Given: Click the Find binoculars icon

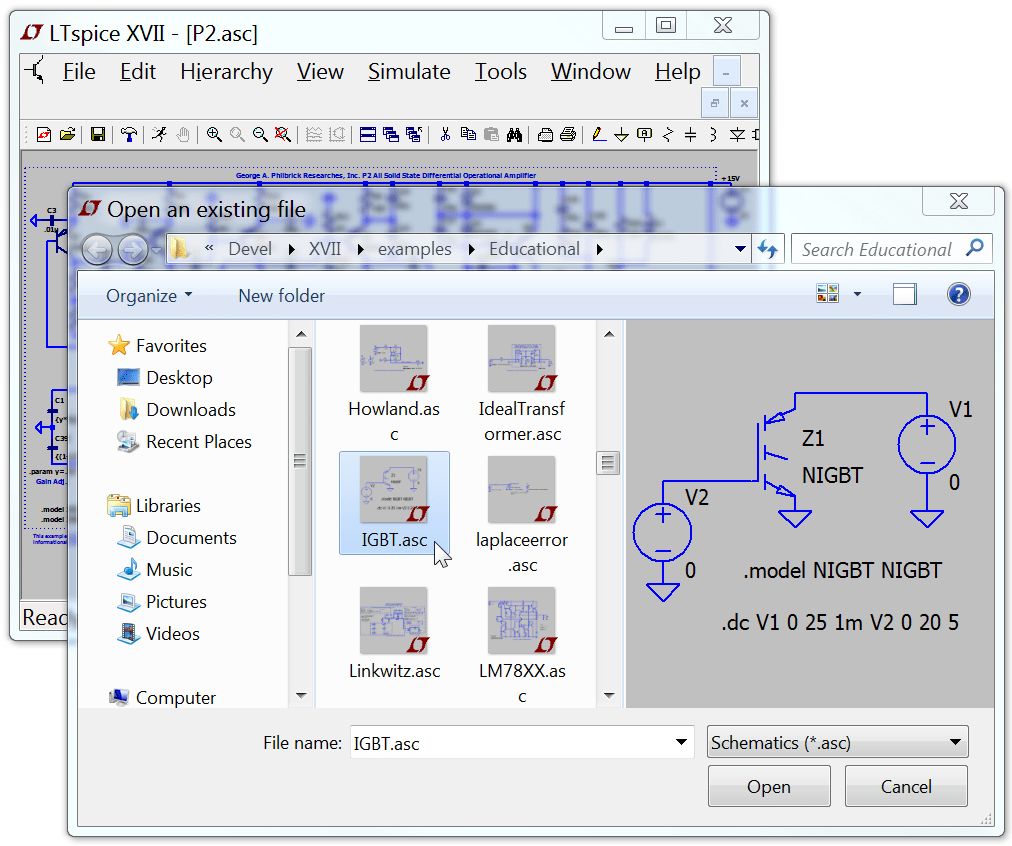Looking at the screenshot, I should pos(514,134).
